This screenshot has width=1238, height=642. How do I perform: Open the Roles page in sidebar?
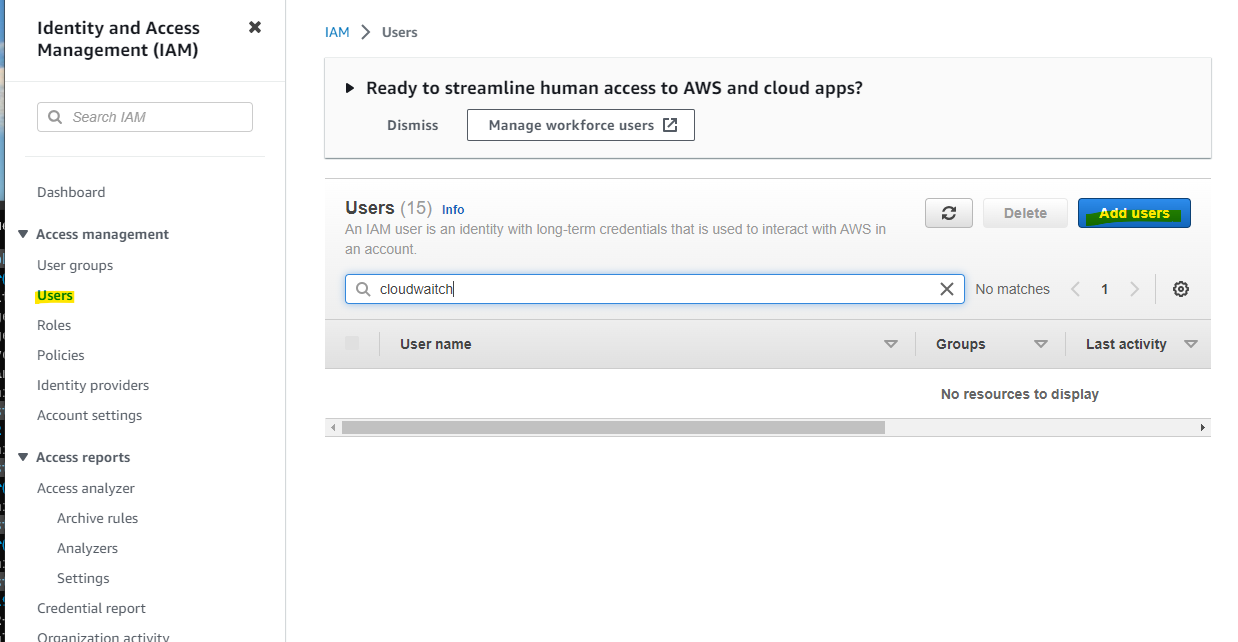coord(54,325)
